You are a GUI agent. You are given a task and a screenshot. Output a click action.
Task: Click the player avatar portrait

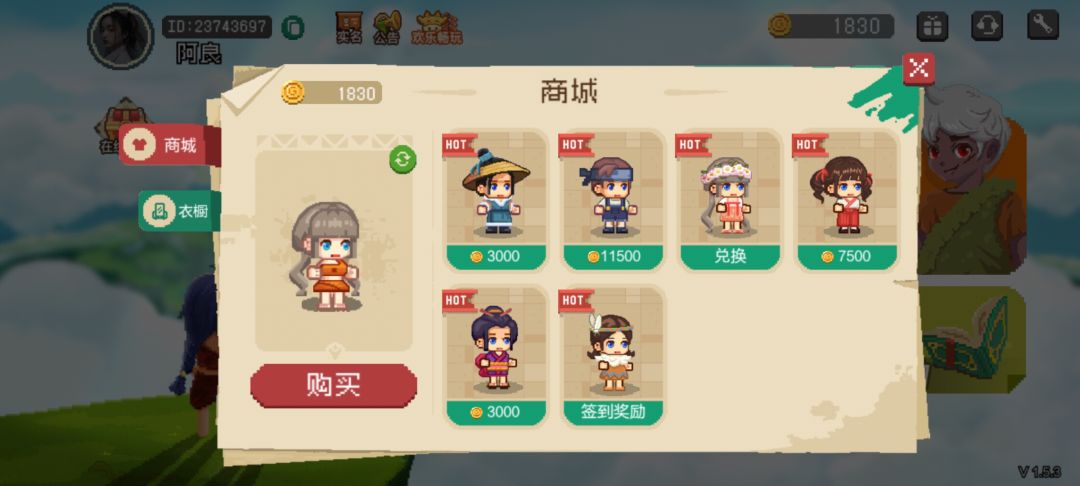121,36
